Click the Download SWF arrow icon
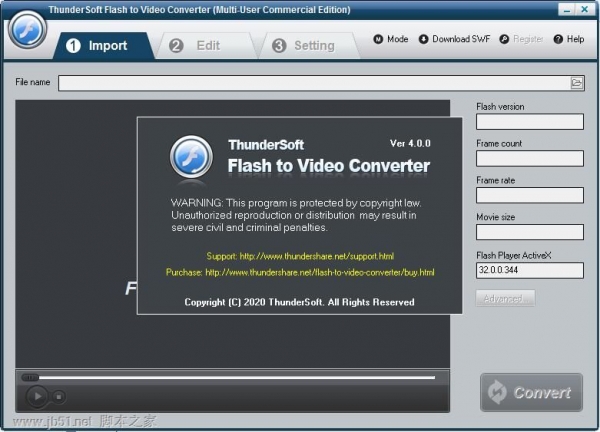This screenshot has width=600, height=432. coord(423,39)
